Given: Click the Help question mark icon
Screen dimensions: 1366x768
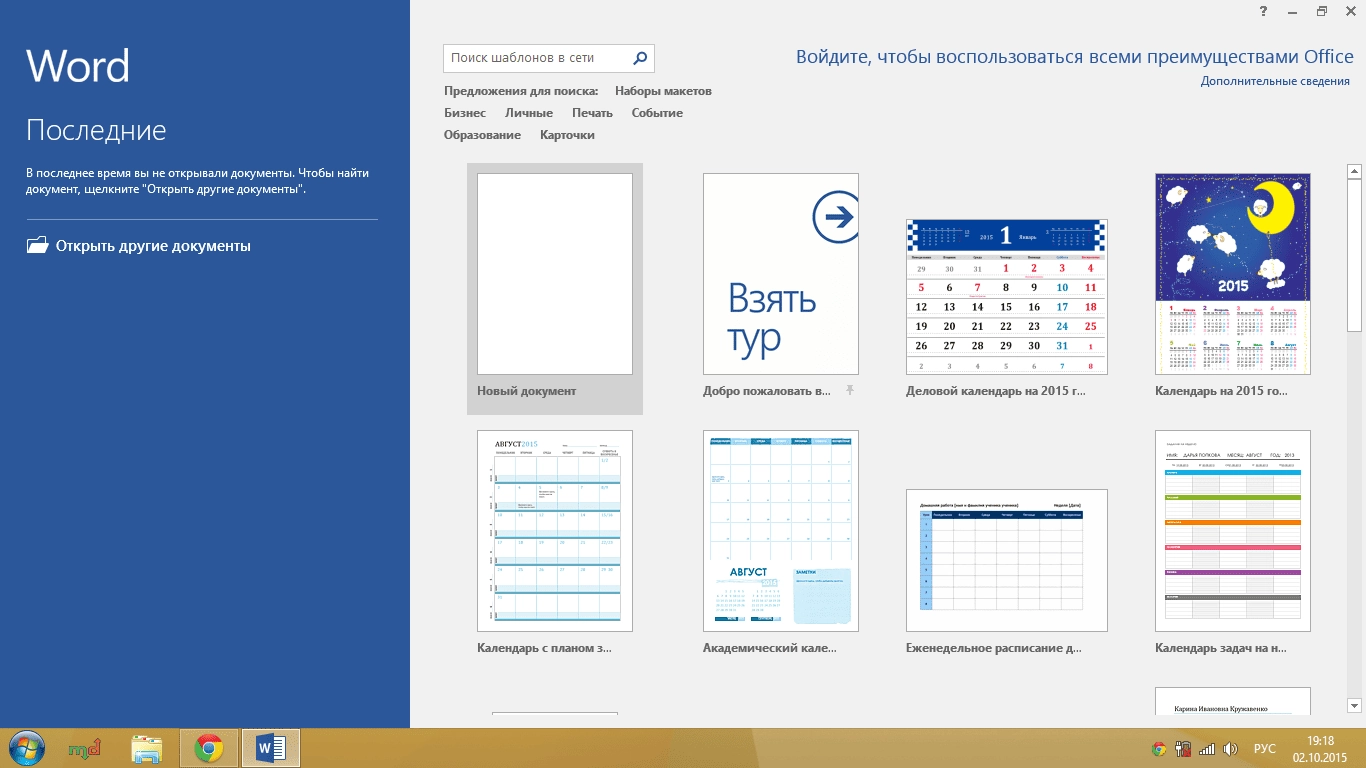Looking at the screenshot, I should (x=1265, y=11).
